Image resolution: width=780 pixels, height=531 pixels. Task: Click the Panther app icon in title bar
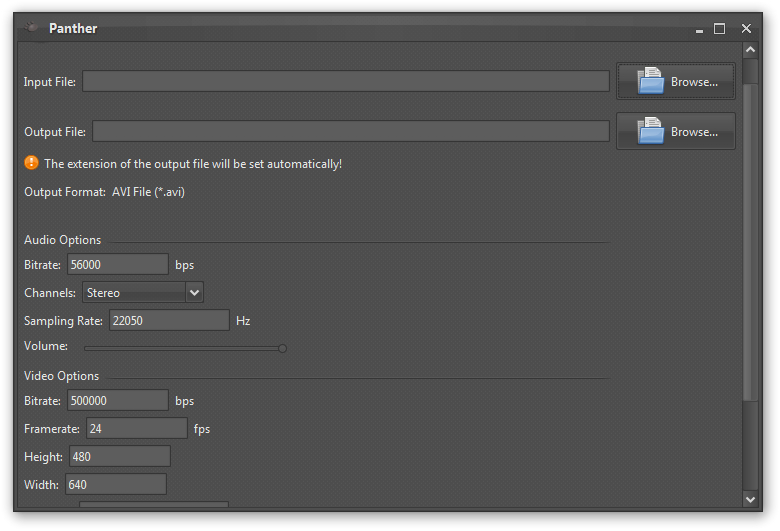(32, 29)
